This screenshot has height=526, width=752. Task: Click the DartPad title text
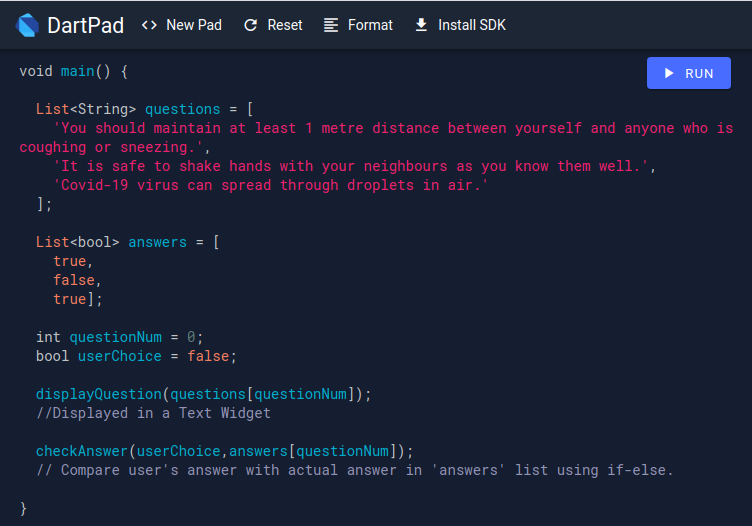(x=85, y=25)
